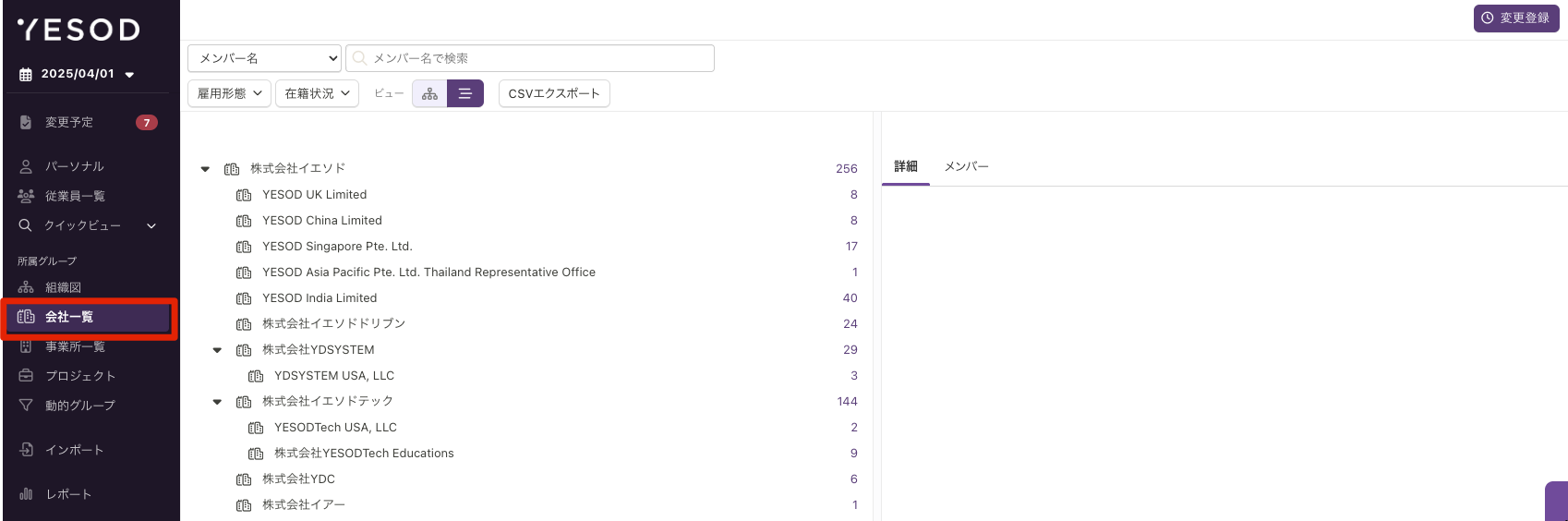Switch to the メンバー tab
Viewport: 1568px width, 521px height.
click(x=966, y=166)
